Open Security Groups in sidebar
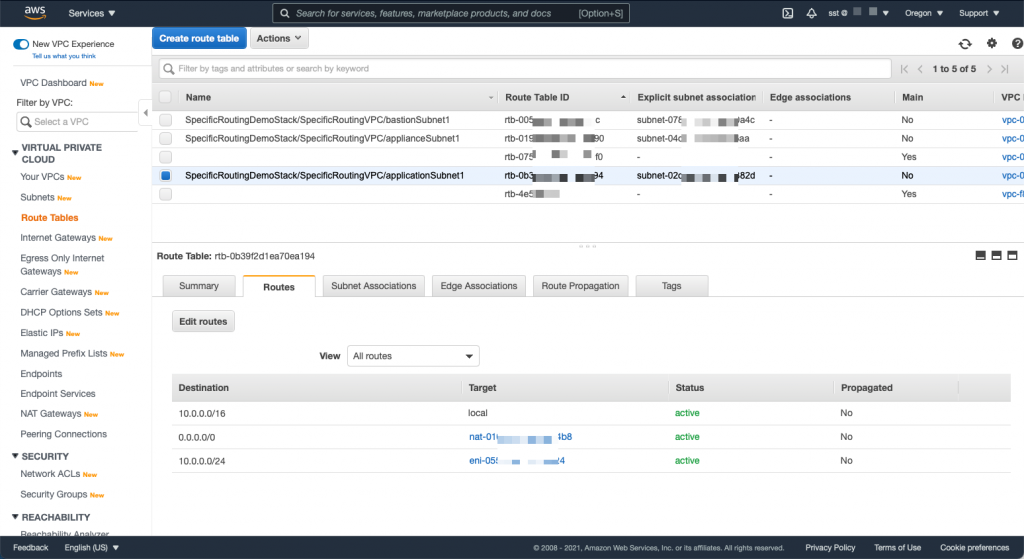The image size is (1024, 559). pos(54,494)
